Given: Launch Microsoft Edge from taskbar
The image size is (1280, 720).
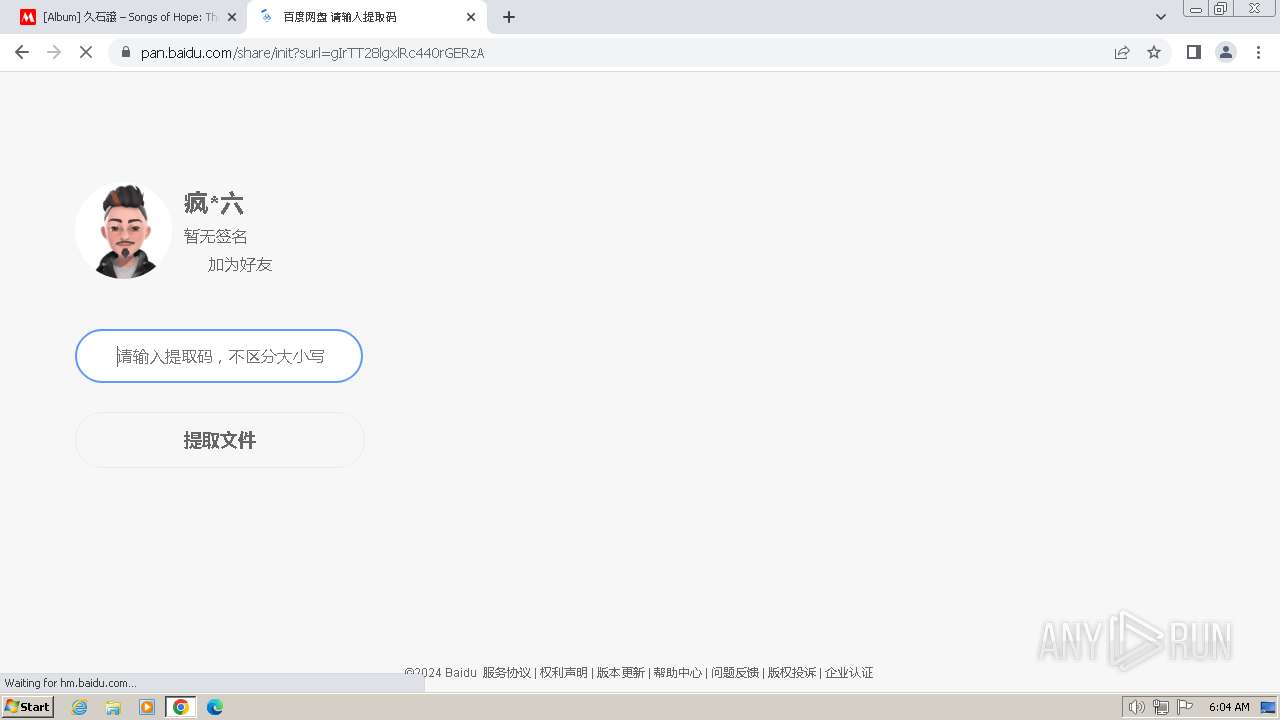Looking at the screenshot, I should tap(215, 707).
